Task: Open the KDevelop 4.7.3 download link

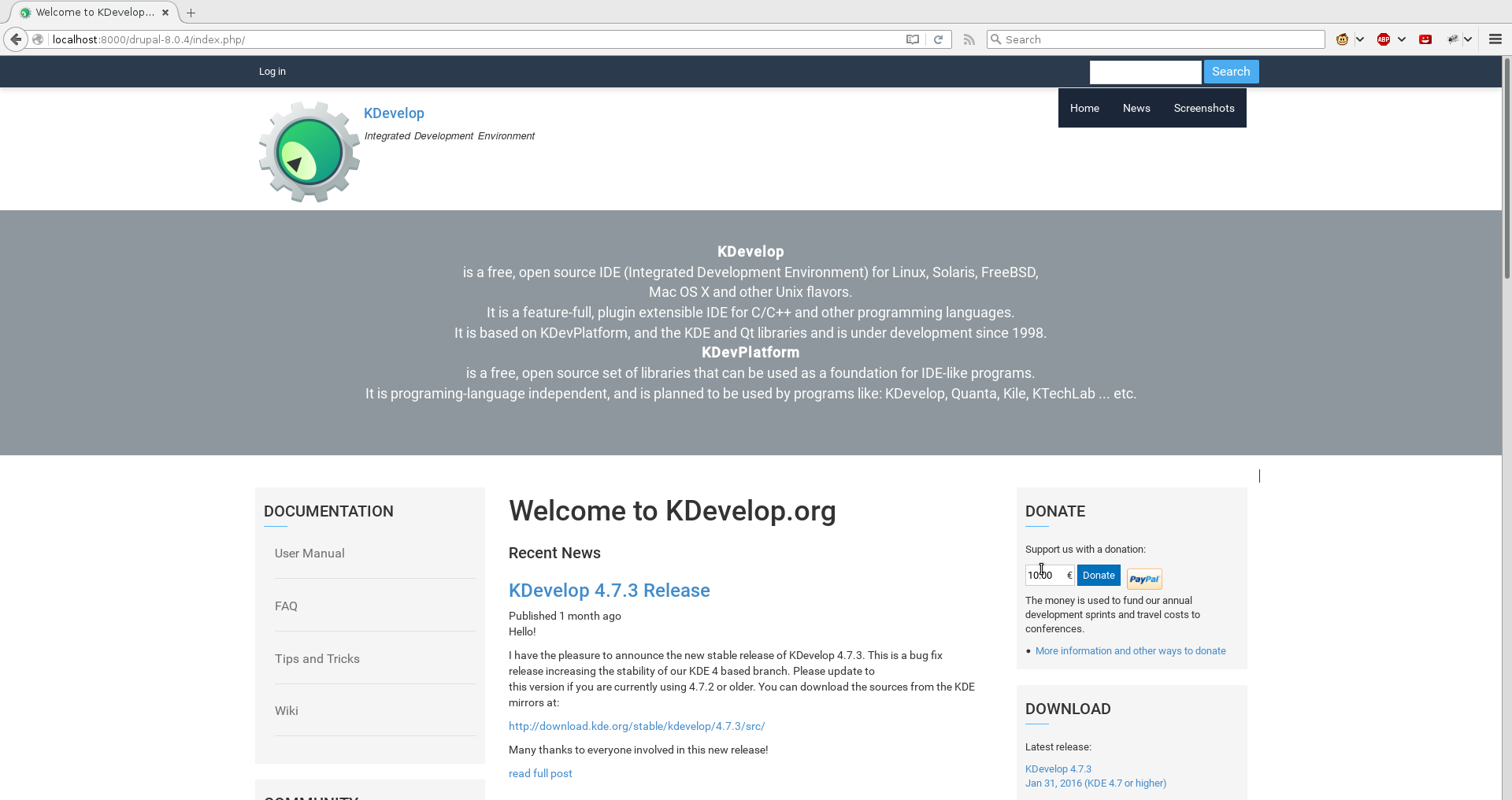Action: point(1058,769)
